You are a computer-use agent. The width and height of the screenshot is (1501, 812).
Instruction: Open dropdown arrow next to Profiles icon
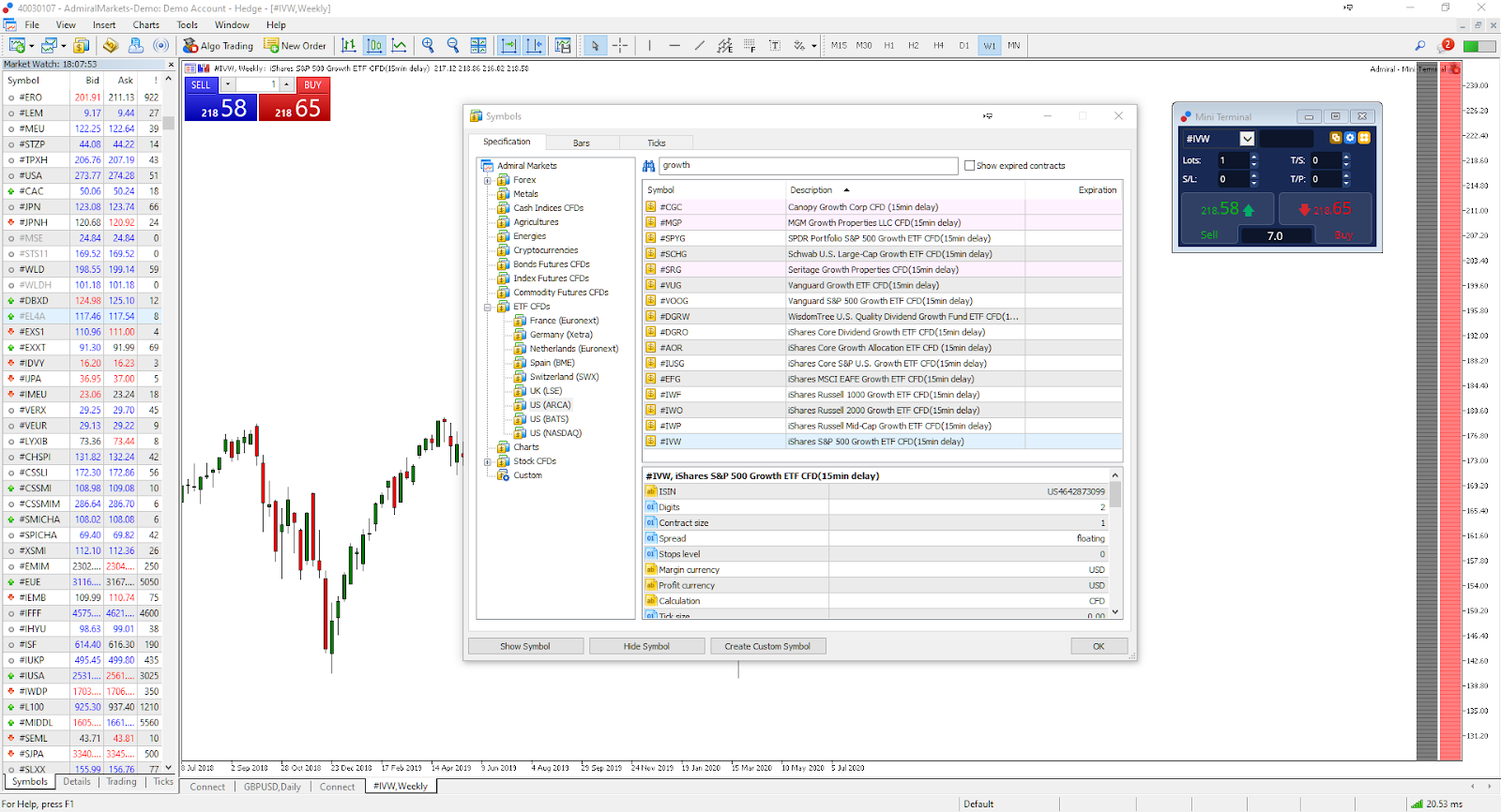point(64,45)
